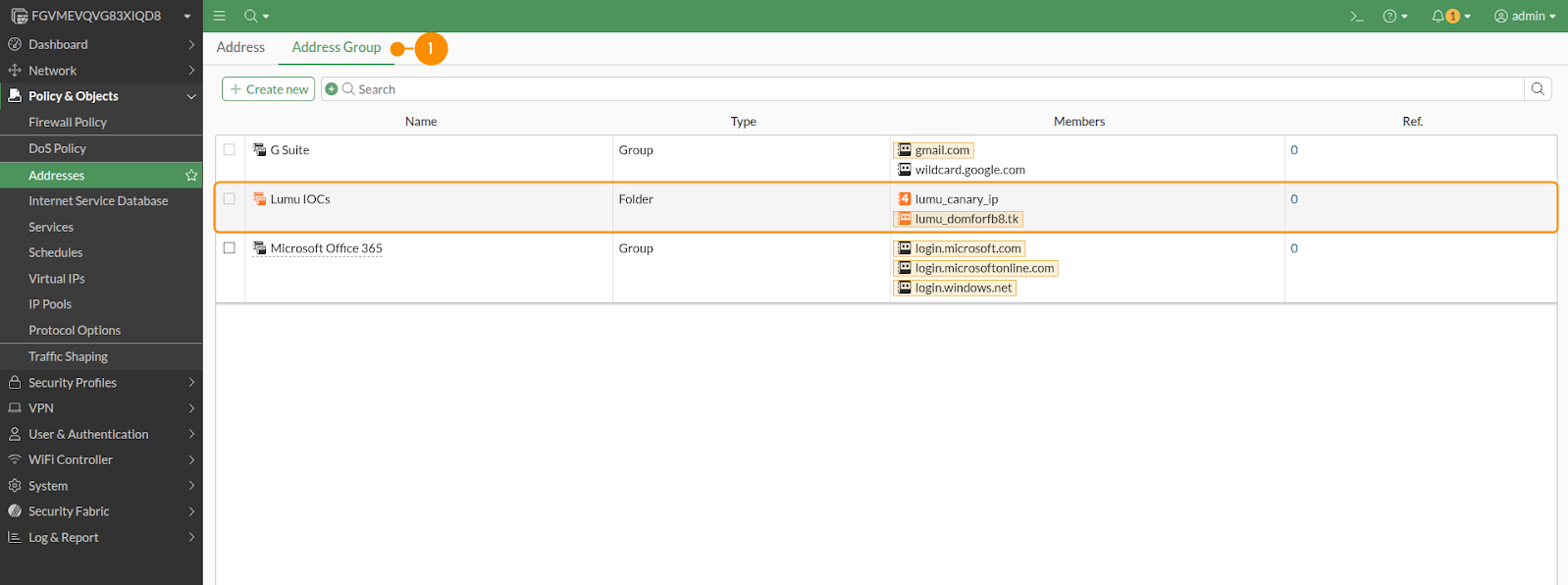
Task: Open the CLI console icon
Action: 1356,16
